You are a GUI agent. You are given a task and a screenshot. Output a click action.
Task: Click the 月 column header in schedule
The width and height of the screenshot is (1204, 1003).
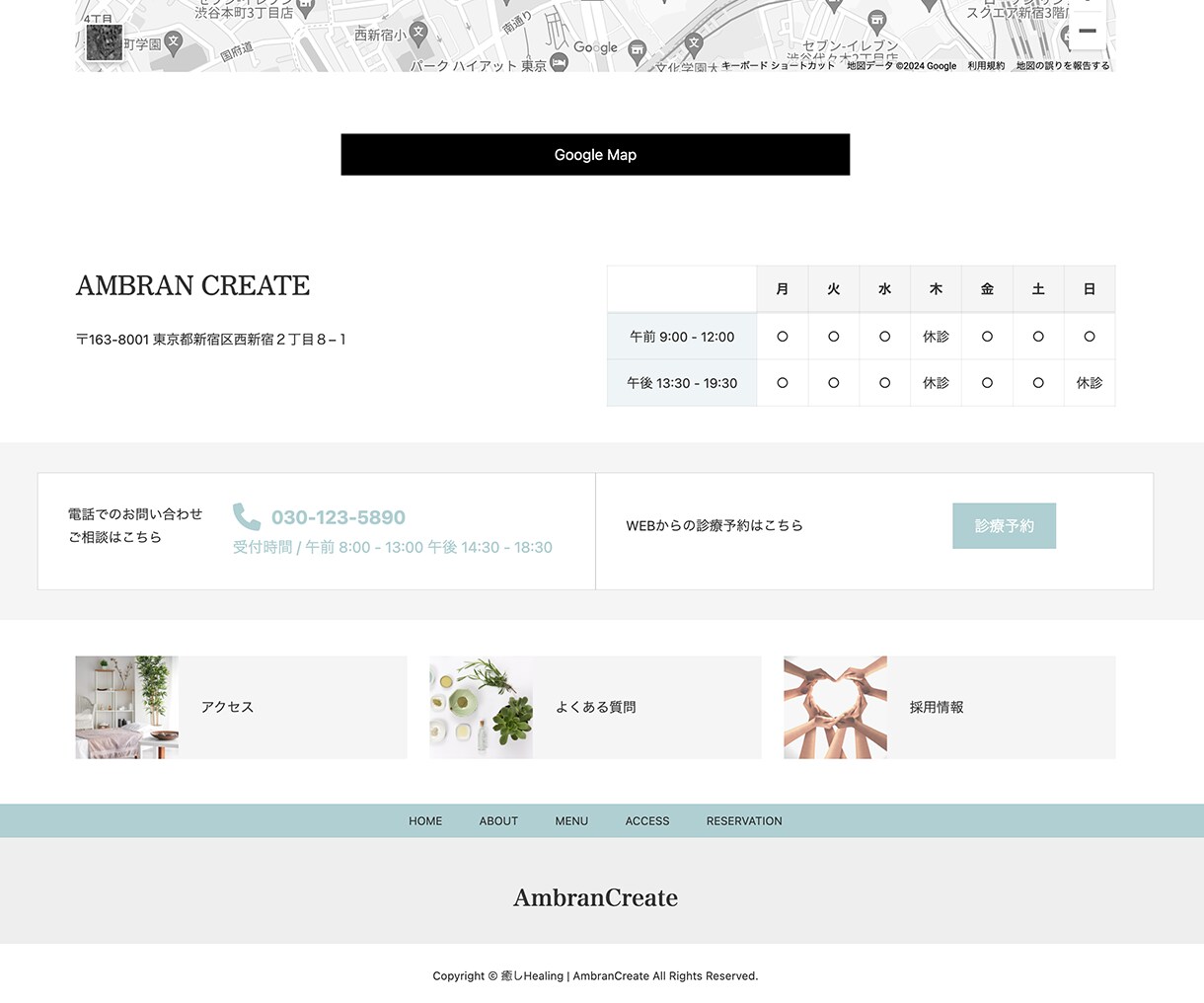(783, 289)
